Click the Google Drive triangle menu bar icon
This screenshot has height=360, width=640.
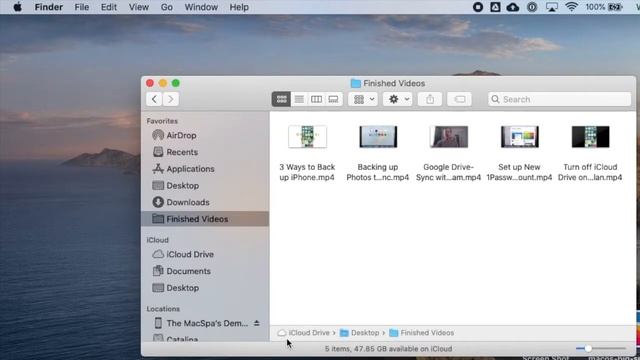tap(495, 7)
